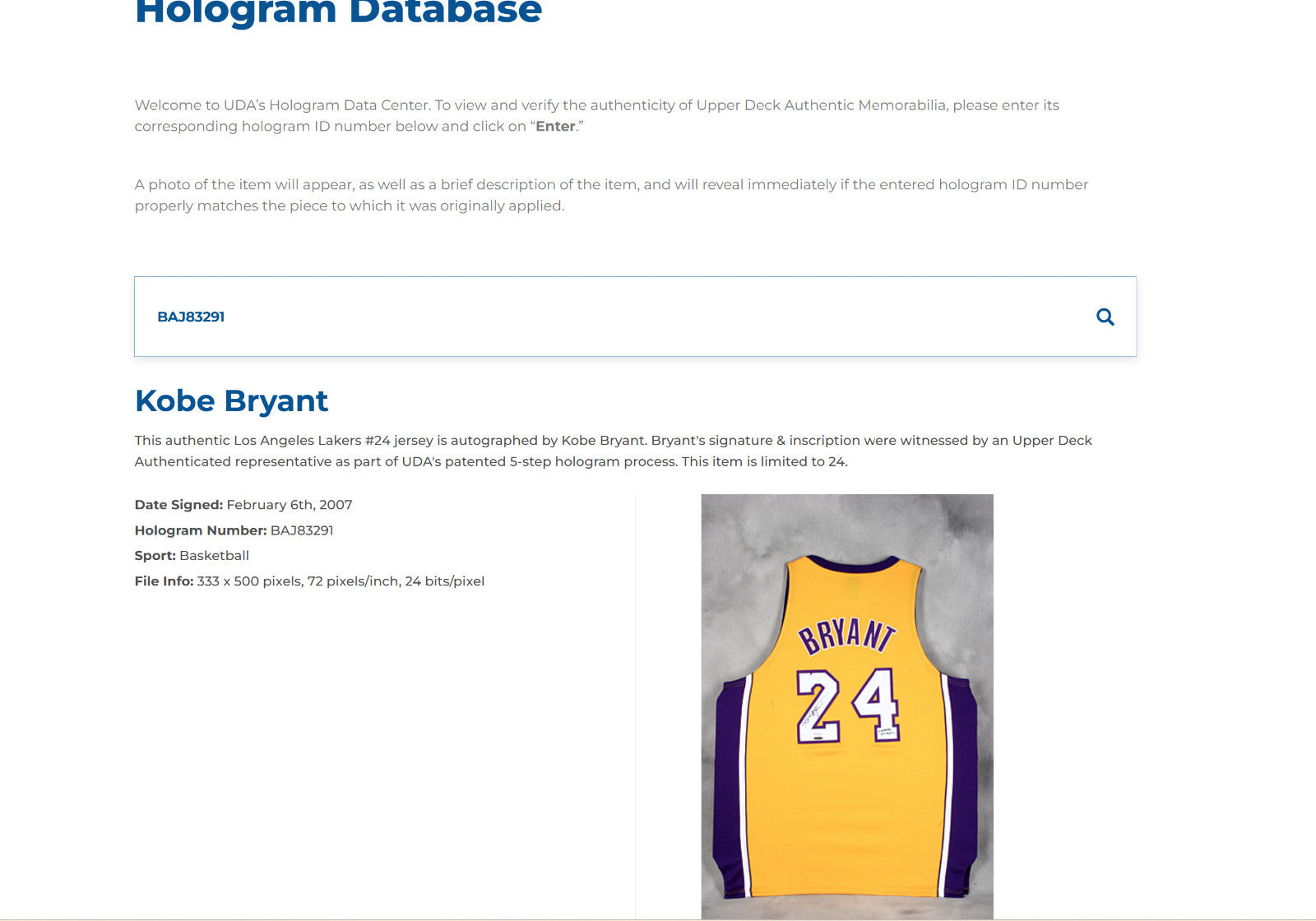The image size is (1316, 921).
Task: Click the Date Signed label
Action: pos(178,505)
